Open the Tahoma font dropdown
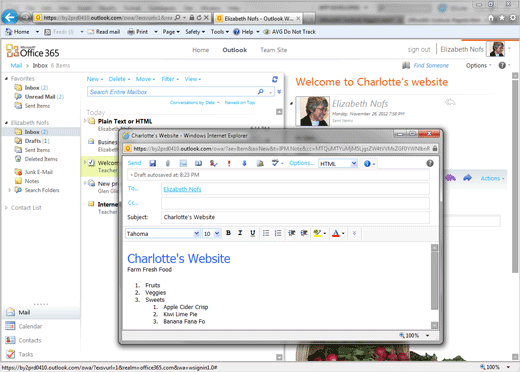The image size is (520, 372). (x=163, y=234)
